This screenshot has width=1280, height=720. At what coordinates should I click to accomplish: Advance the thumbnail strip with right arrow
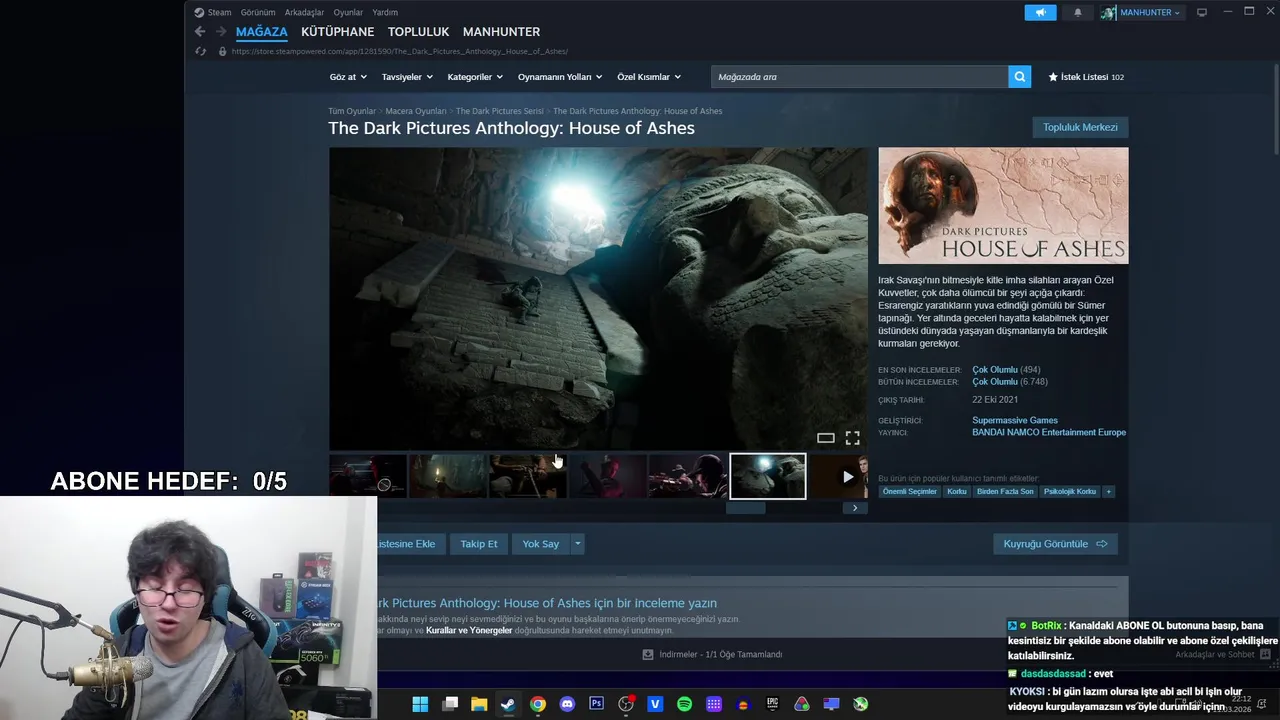tap(854, 508)
